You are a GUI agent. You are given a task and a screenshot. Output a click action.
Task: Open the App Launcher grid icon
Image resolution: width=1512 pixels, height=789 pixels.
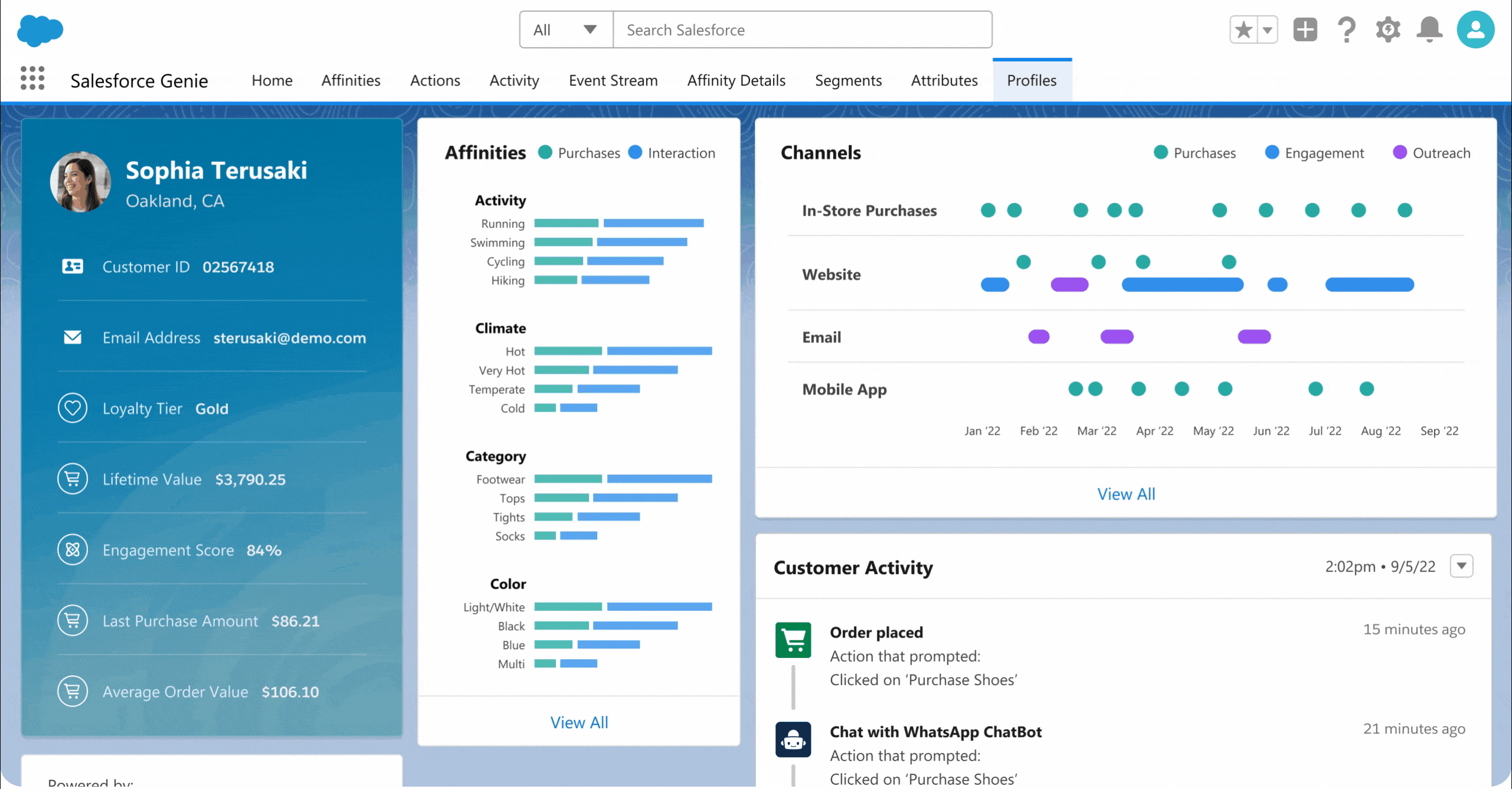pos(32,78)
